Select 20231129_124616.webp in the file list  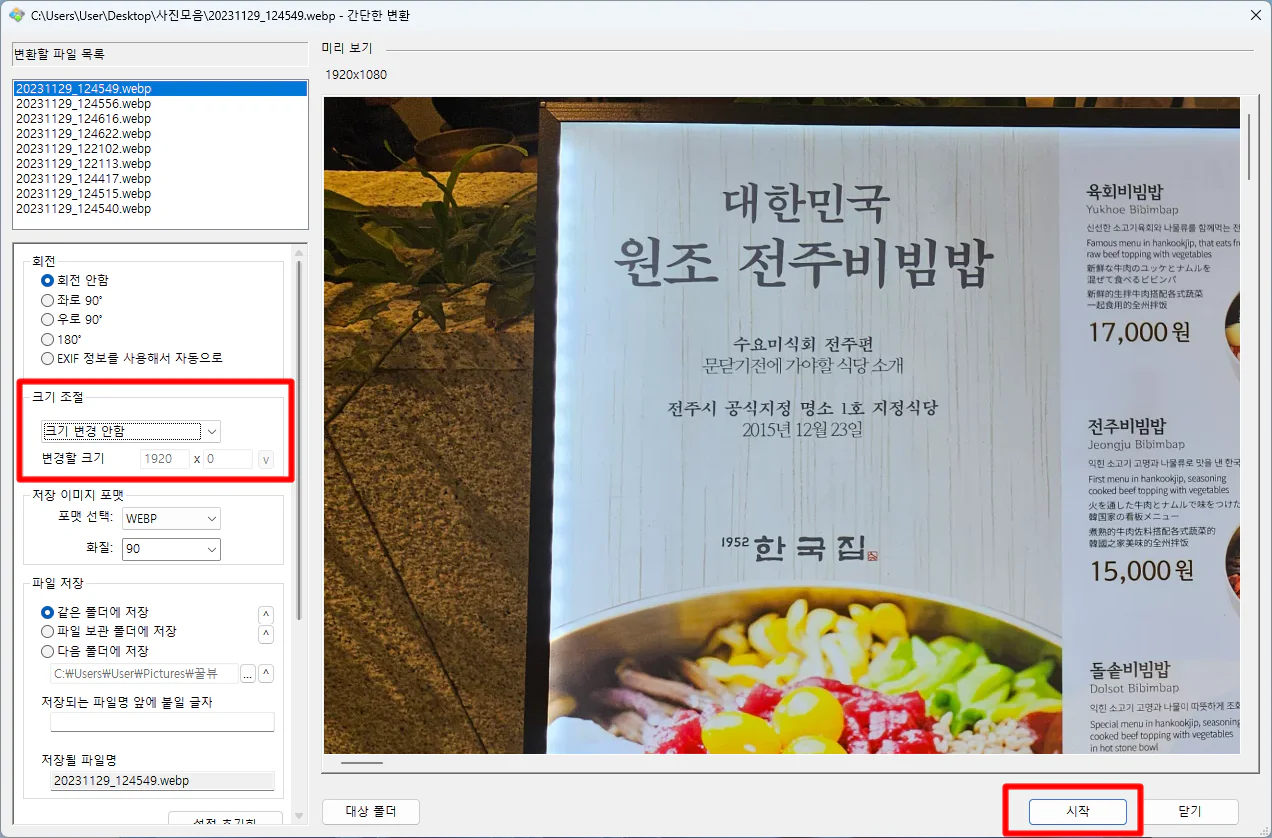(x=160, y=118)
